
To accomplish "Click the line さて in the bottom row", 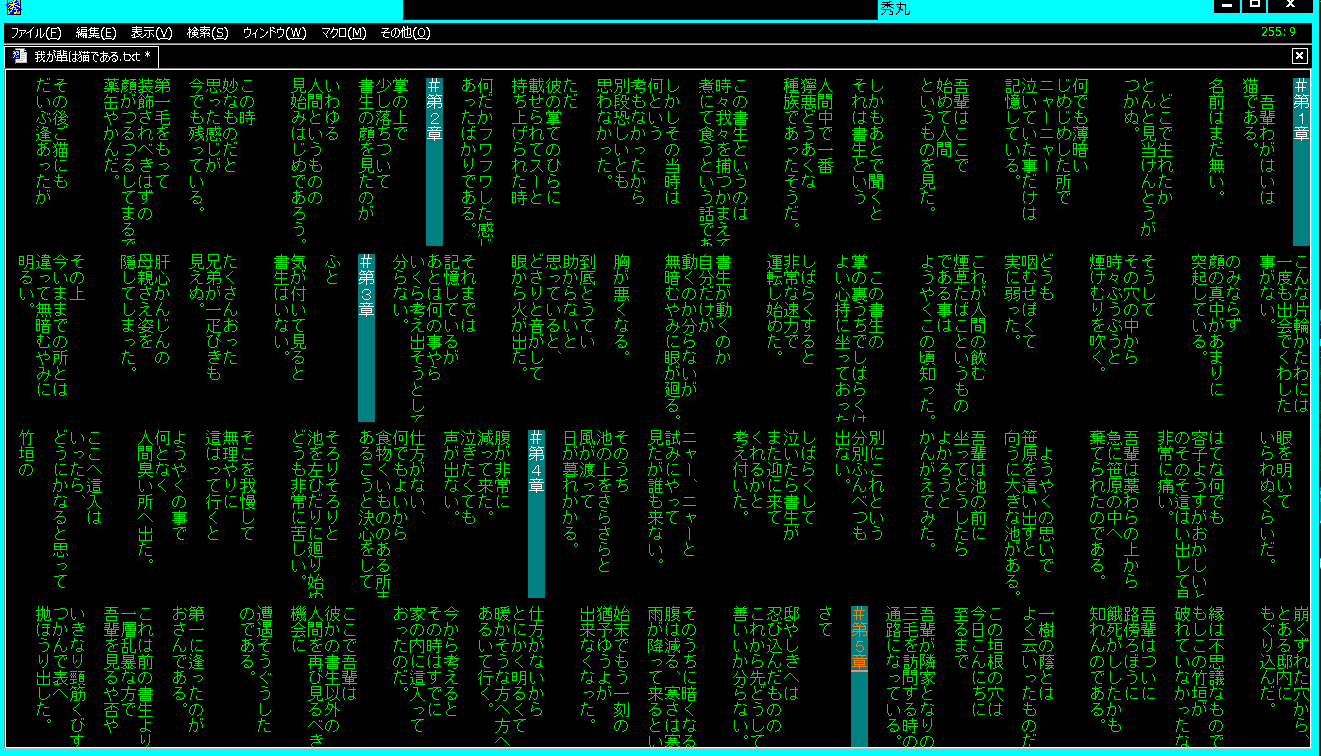I will (x=825, y=622).
